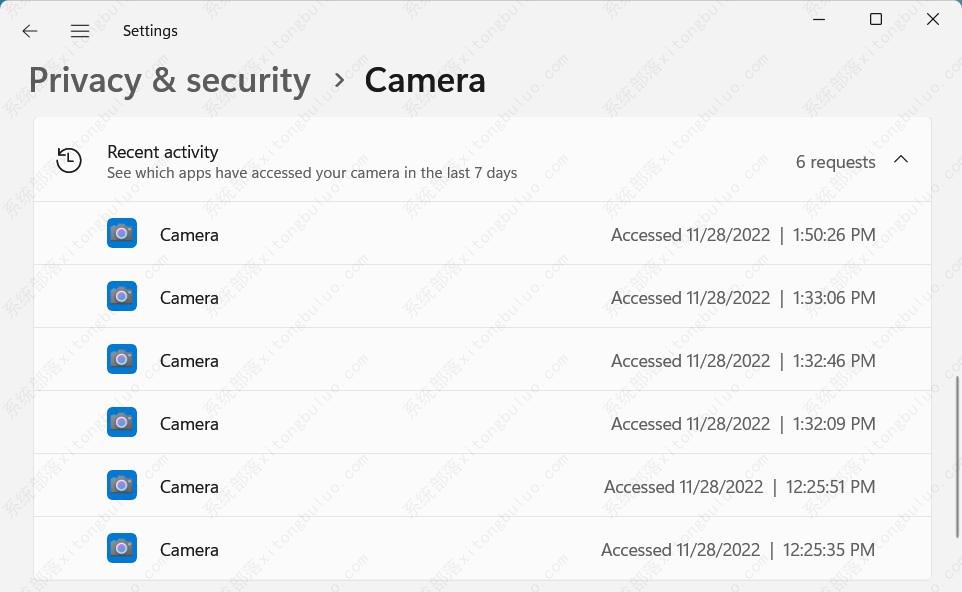Click the back arrow to return to previous page
Screen dimensions: 962x592
30,31
